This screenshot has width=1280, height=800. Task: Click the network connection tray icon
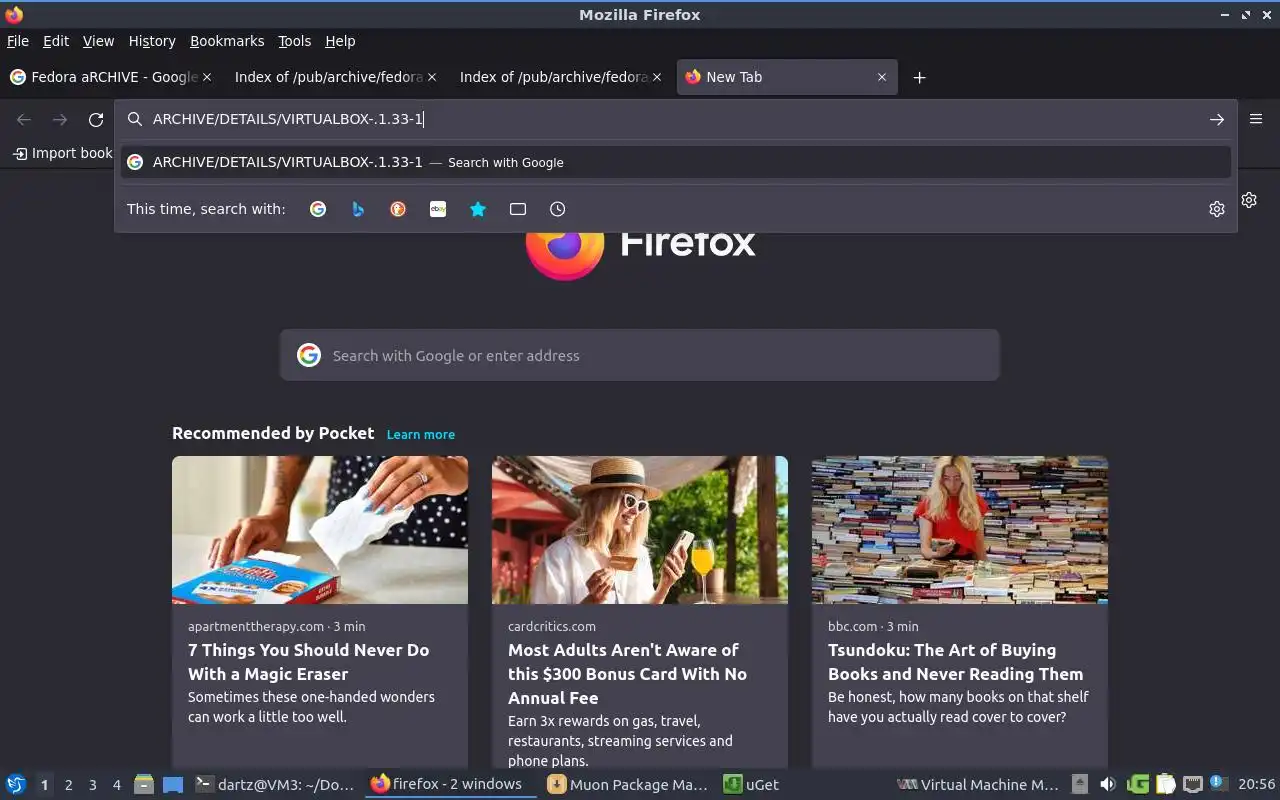[1192, 785]
